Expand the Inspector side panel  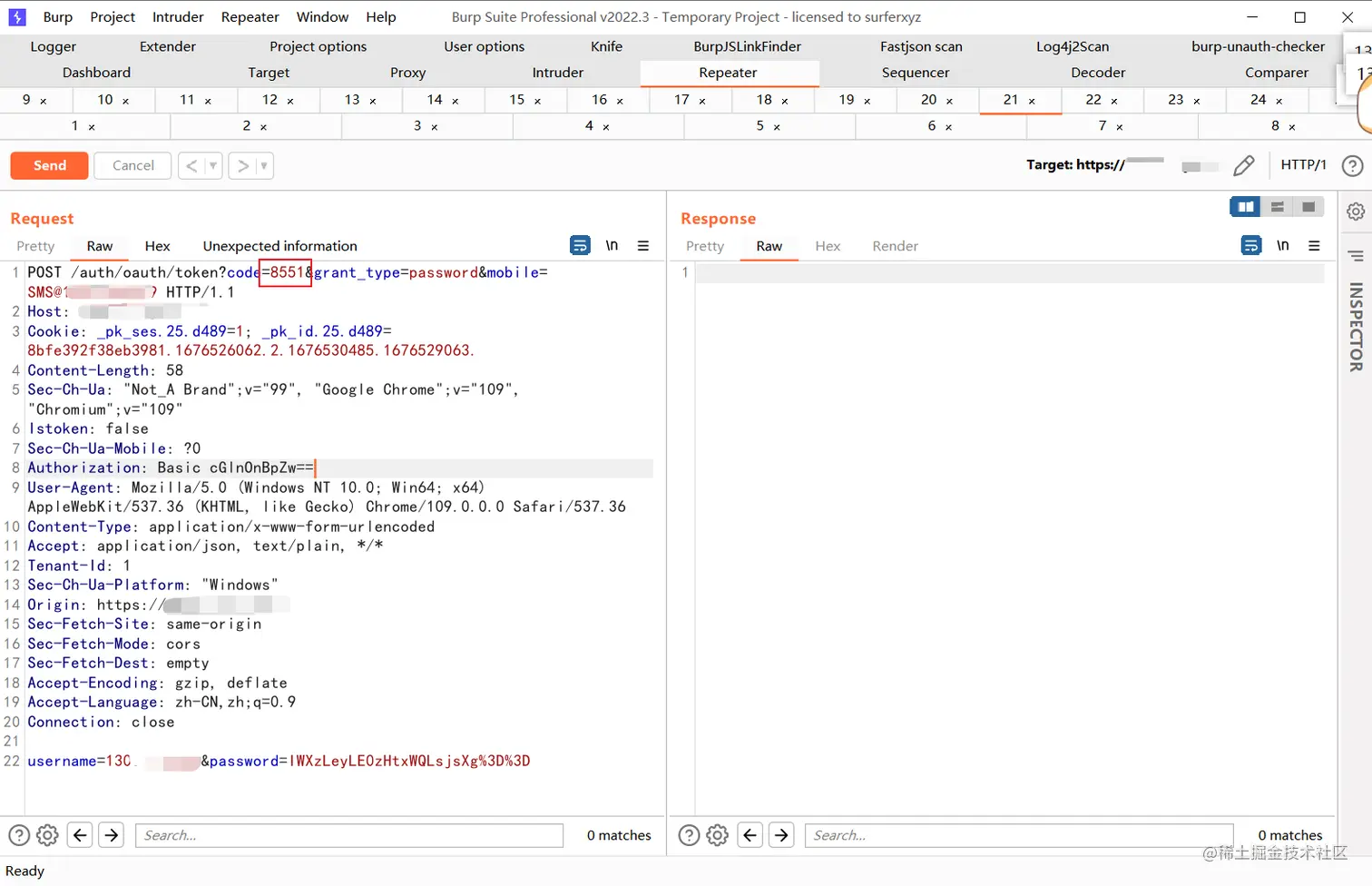(1356, 327)
